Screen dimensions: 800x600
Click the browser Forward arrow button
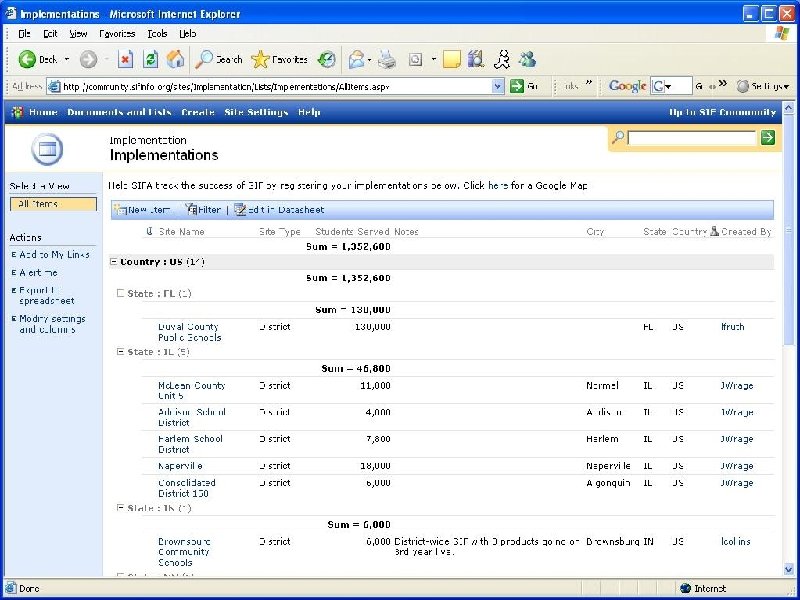pyautogui.click(x=88, y=60)
